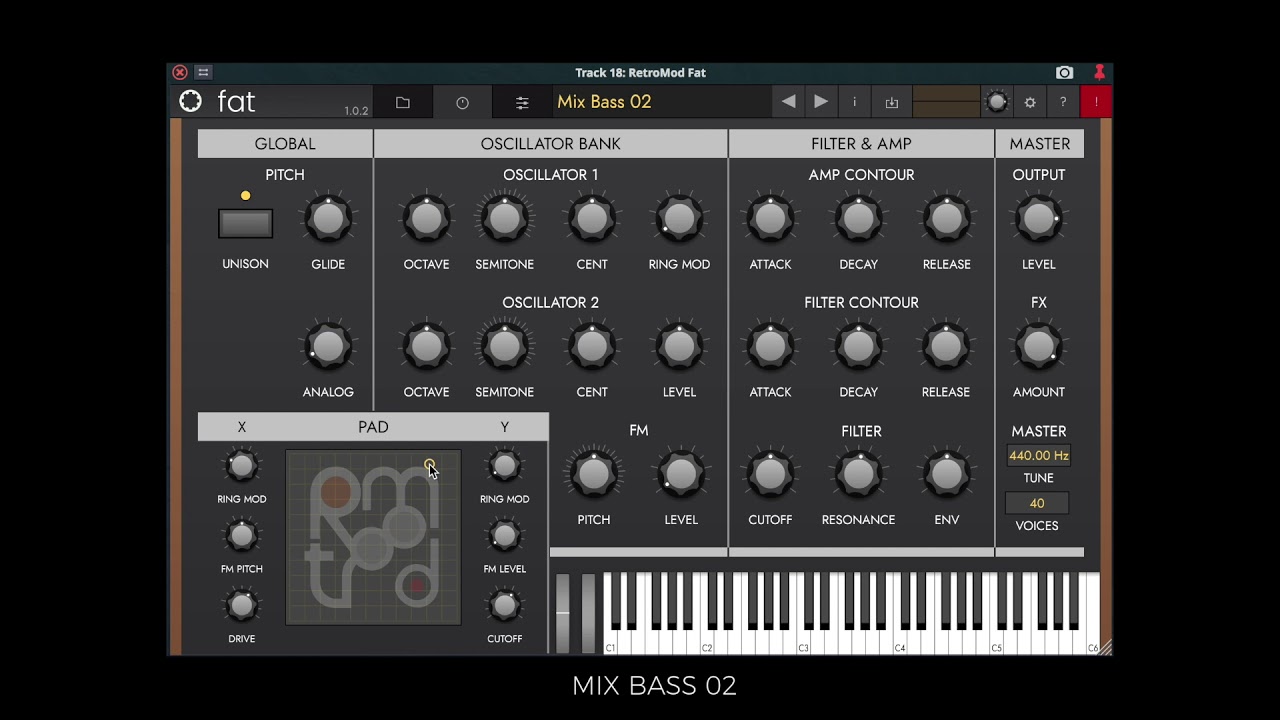This screenshot has width=1280, height=720.
Task: Click the ANALOG knob
Action: (328, 346)
